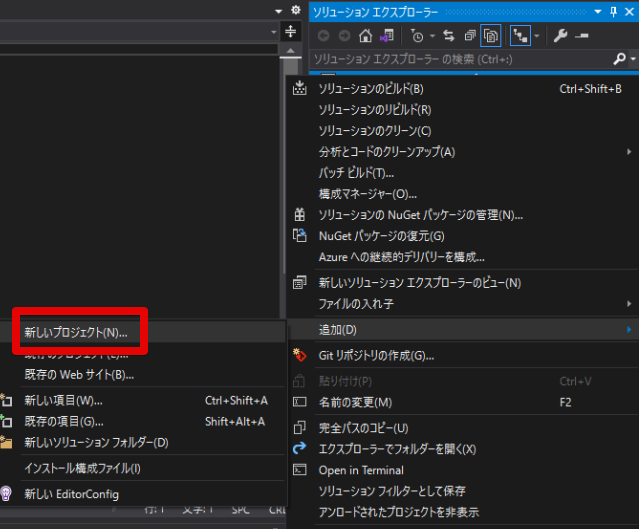Click folder icon beside 新しいソリューション フォルダー
The height and width of the screenshot is (529, 639).
coord(6,442)
